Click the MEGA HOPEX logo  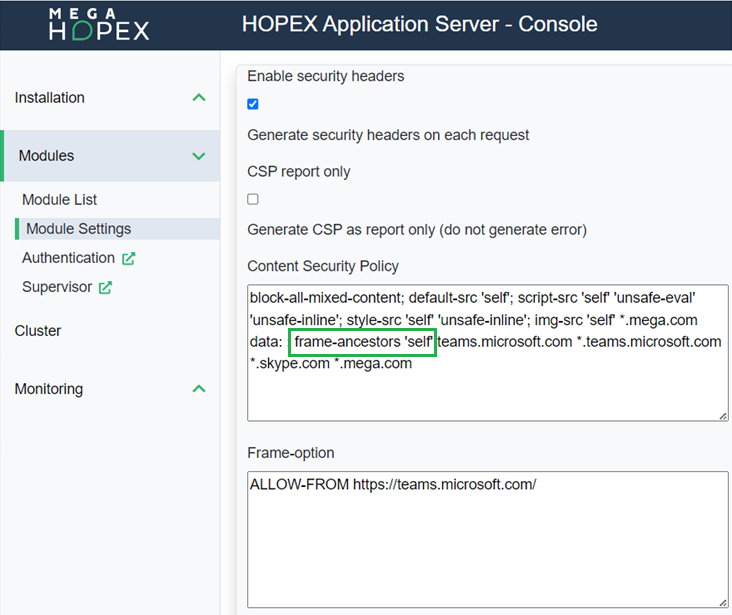coord(99,25)
